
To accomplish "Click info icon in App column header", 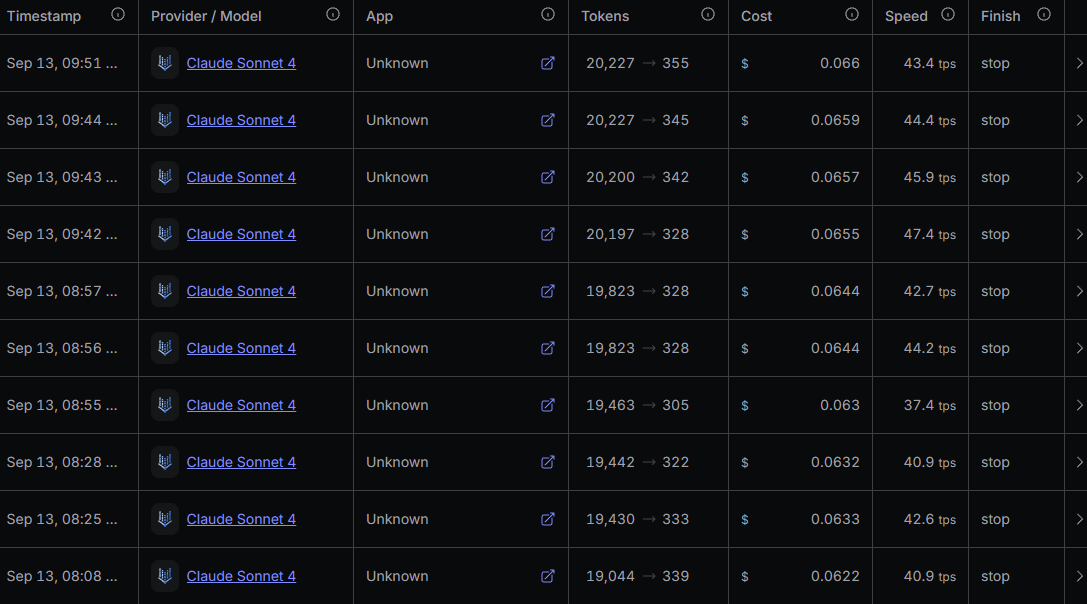I will [x=548, y=15].
